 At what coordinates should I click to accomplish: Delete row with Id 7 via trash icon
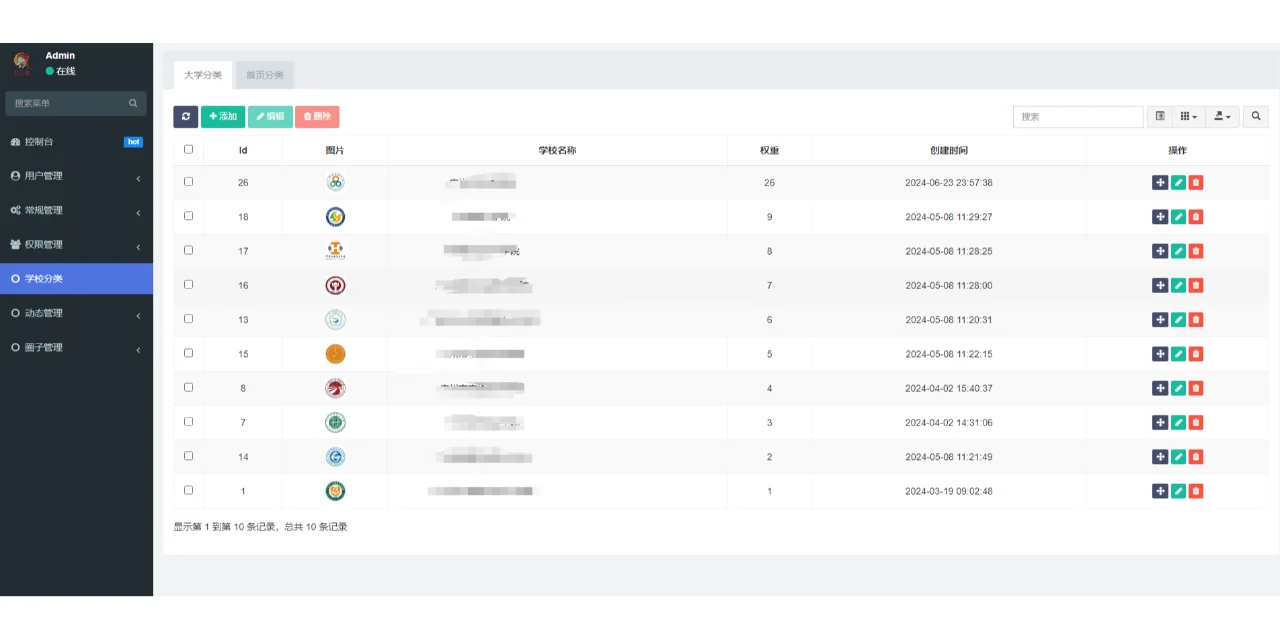(1196, 422)
